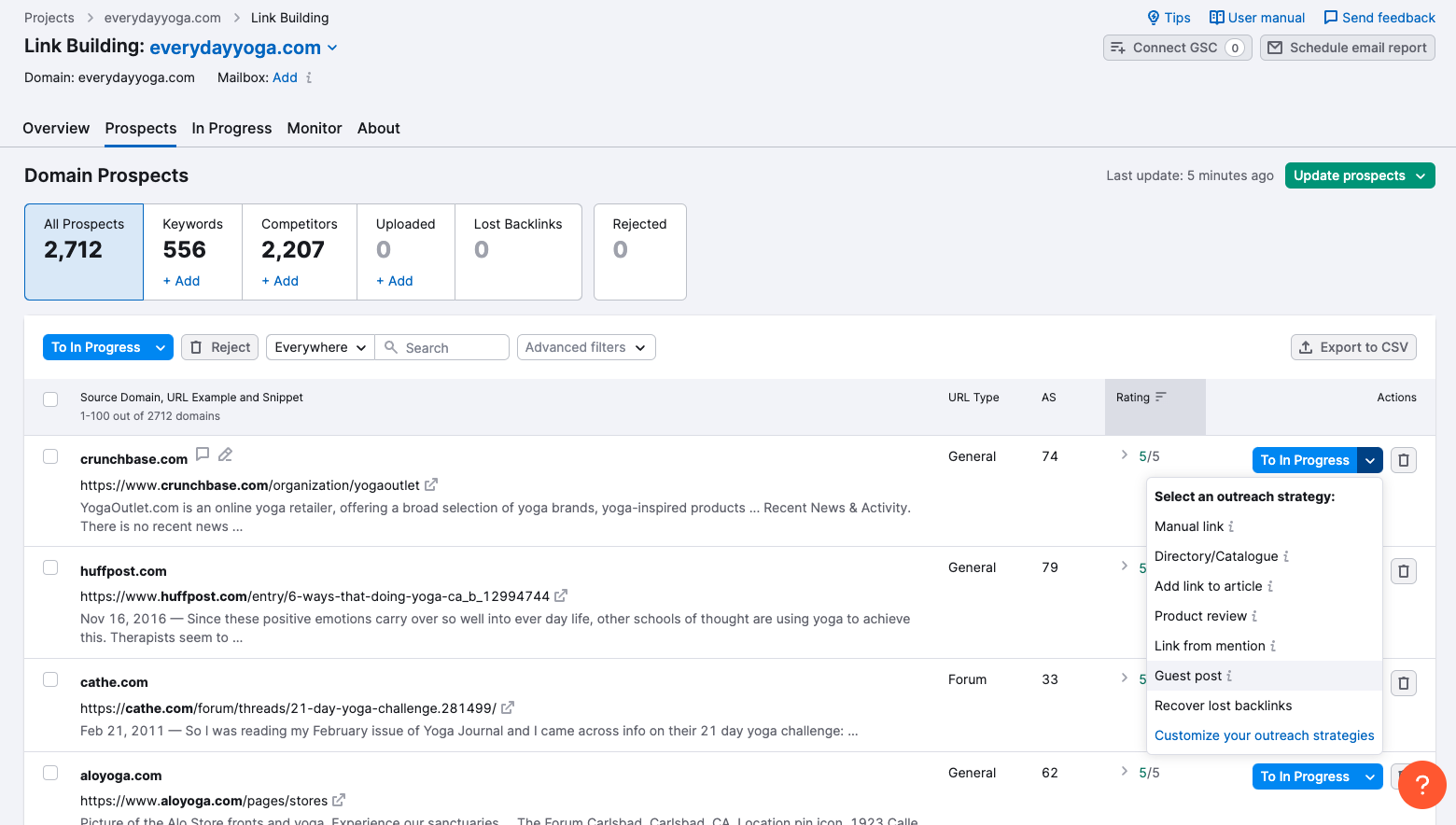Expand aloyoga.com rating details chevron
This screenshot has width=1456, height=825.
1125,772
